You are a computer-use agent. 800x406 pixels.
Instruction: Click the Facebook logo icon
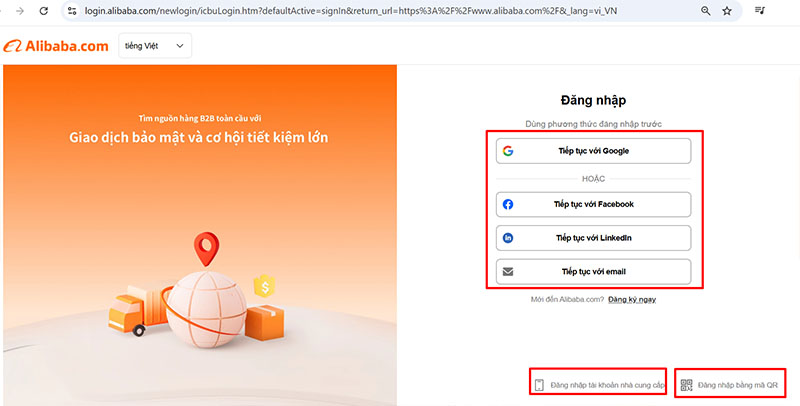pyautogui.click(x=508, y=205)
